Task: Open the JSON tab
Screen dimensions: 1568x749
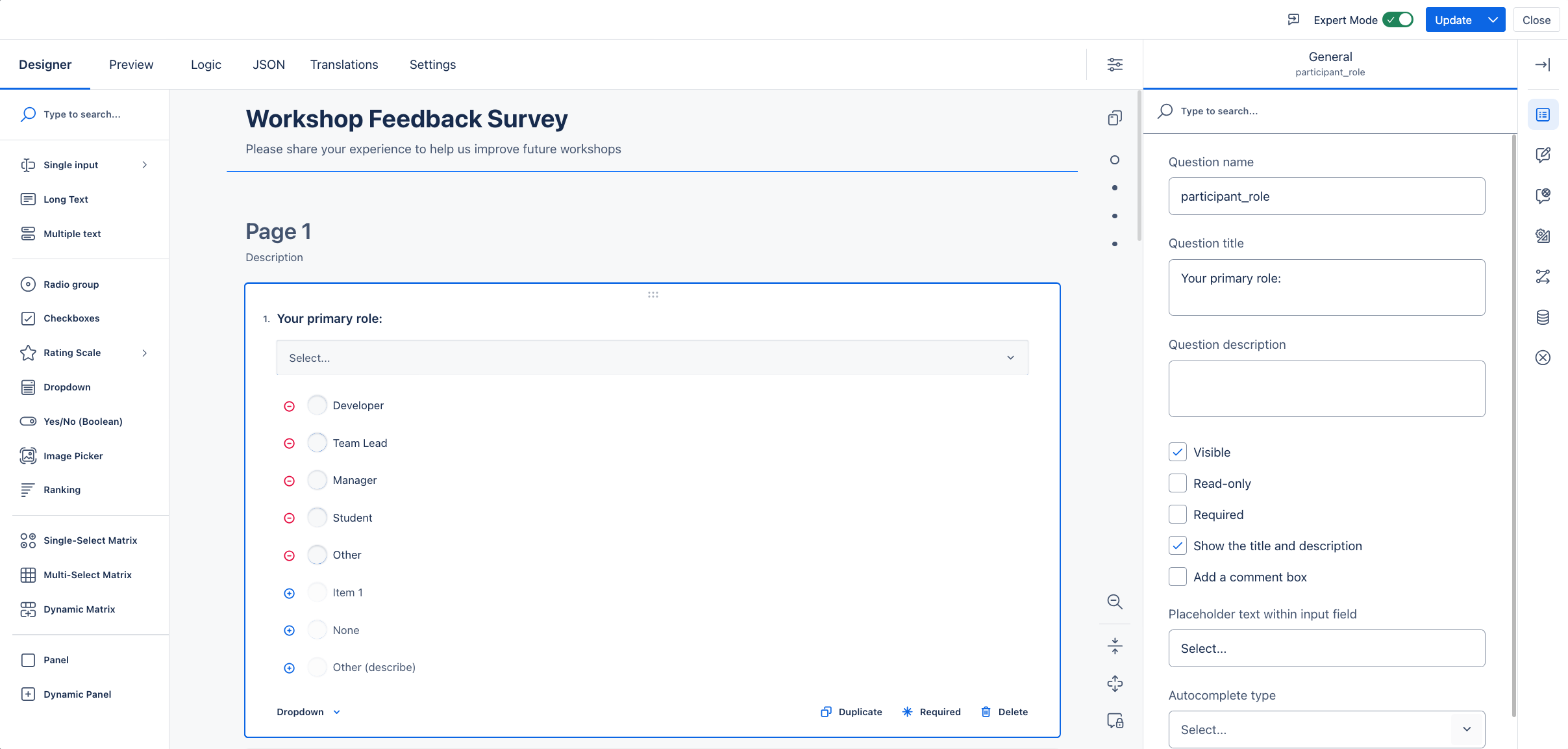Action: tap(268, 64)
